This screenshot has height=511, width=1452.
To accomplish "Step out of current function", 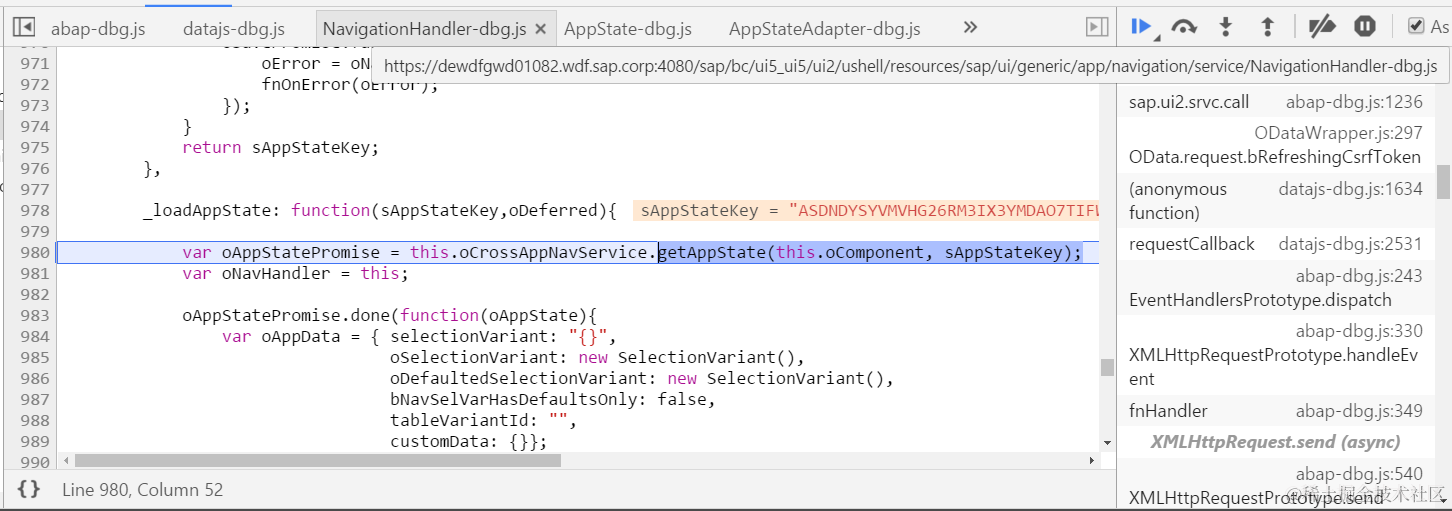I will 1268,27.
